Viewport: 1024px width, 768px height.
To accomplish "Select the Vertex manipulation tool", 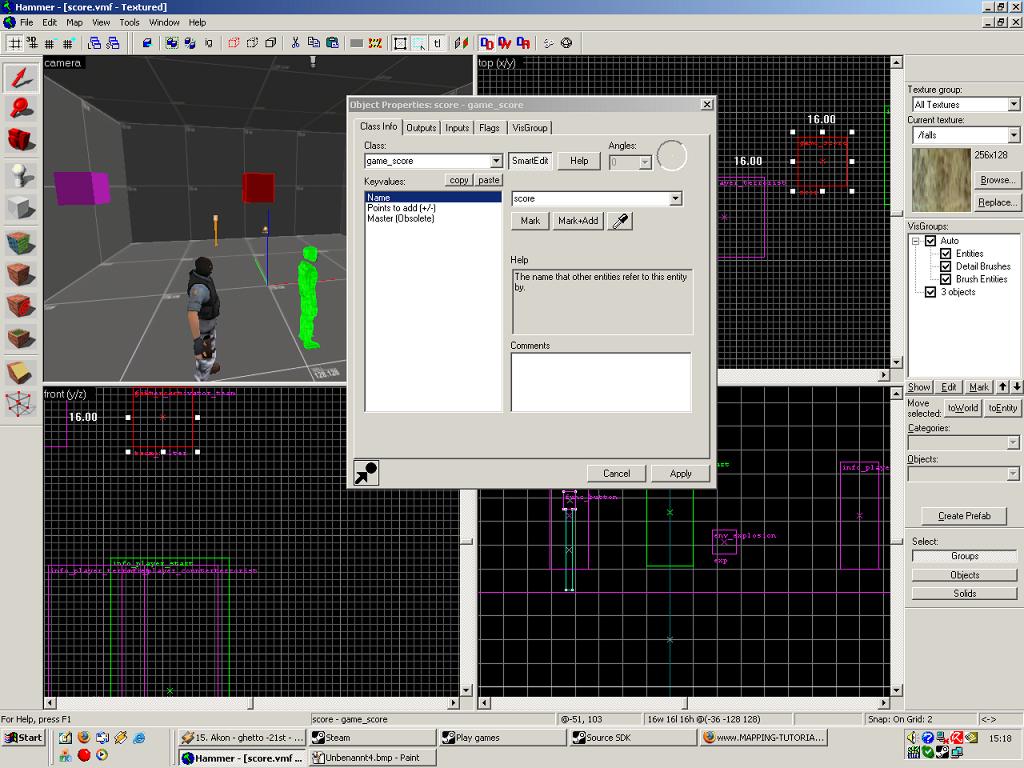I will coord(22,404).
